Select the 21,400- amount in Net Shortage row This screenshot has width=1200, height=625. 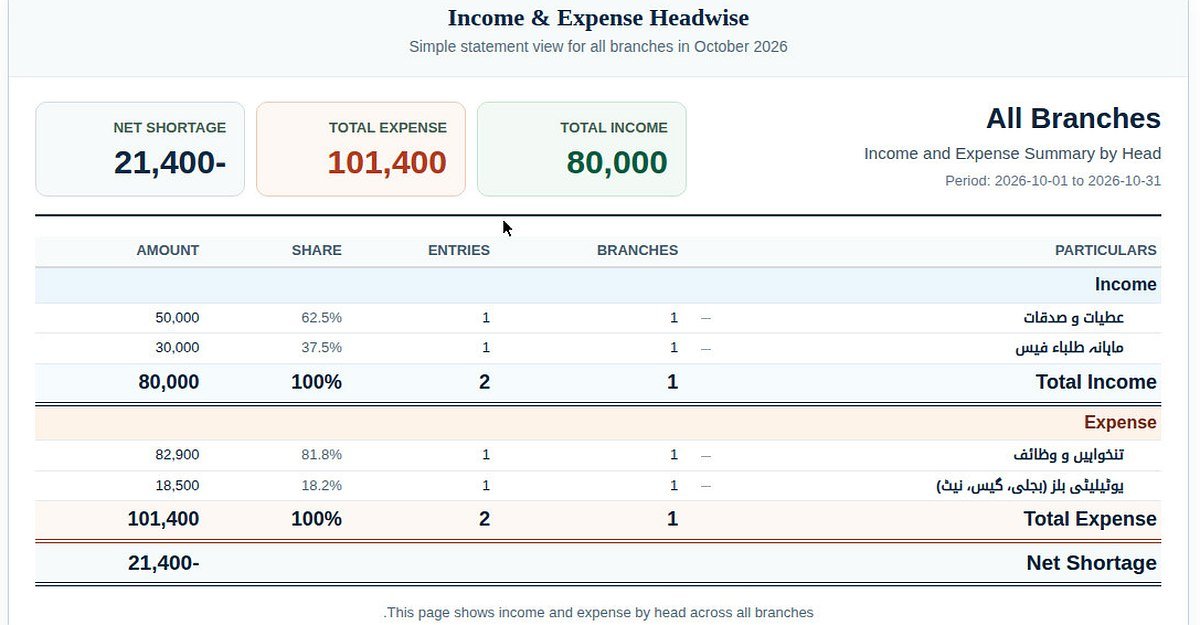tap(164, 563)
